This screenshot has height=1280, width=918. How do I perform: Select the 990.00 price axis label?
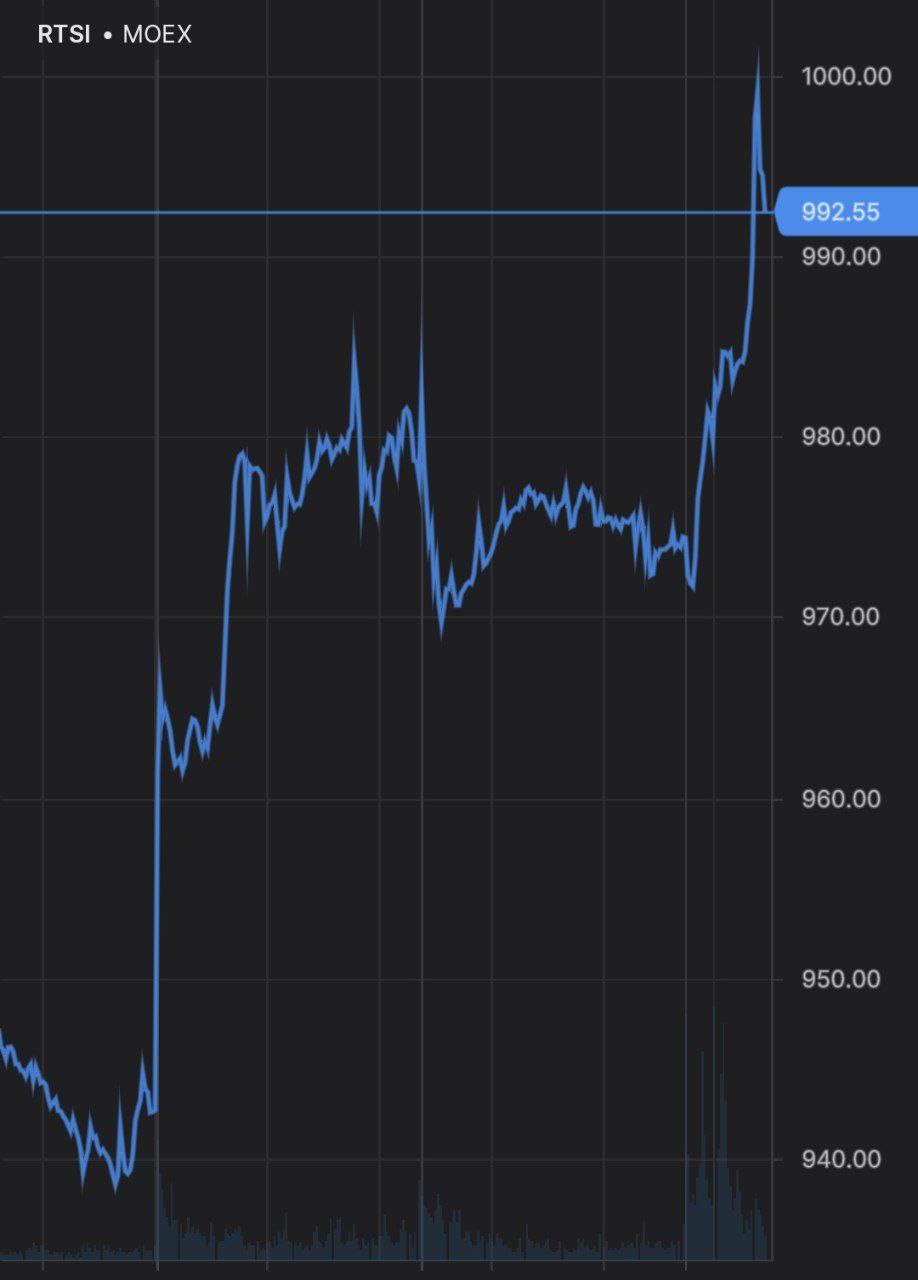[840, 257]
